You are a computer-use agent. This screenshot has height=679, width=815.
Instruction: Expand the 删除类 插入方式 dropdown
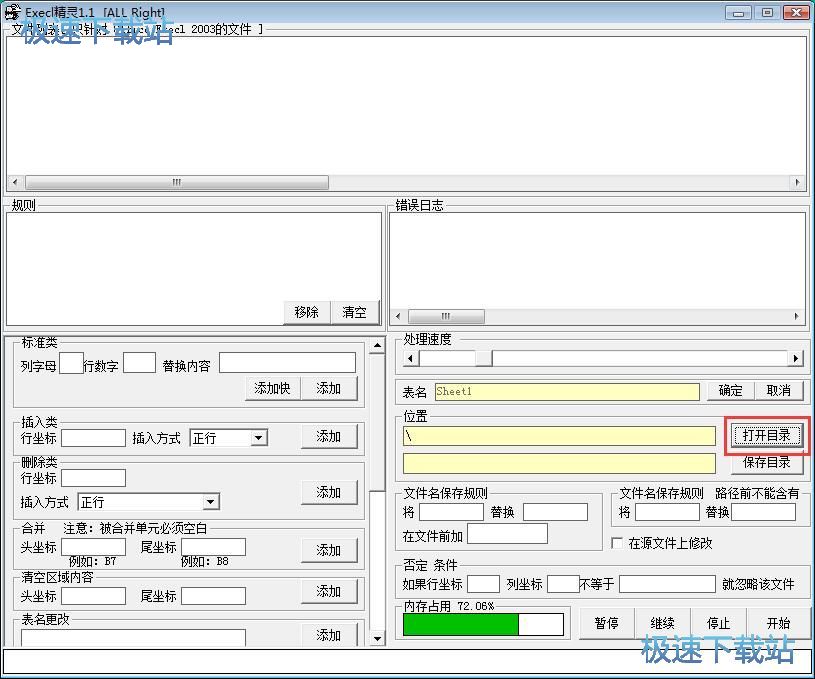(x=210, y=502)
